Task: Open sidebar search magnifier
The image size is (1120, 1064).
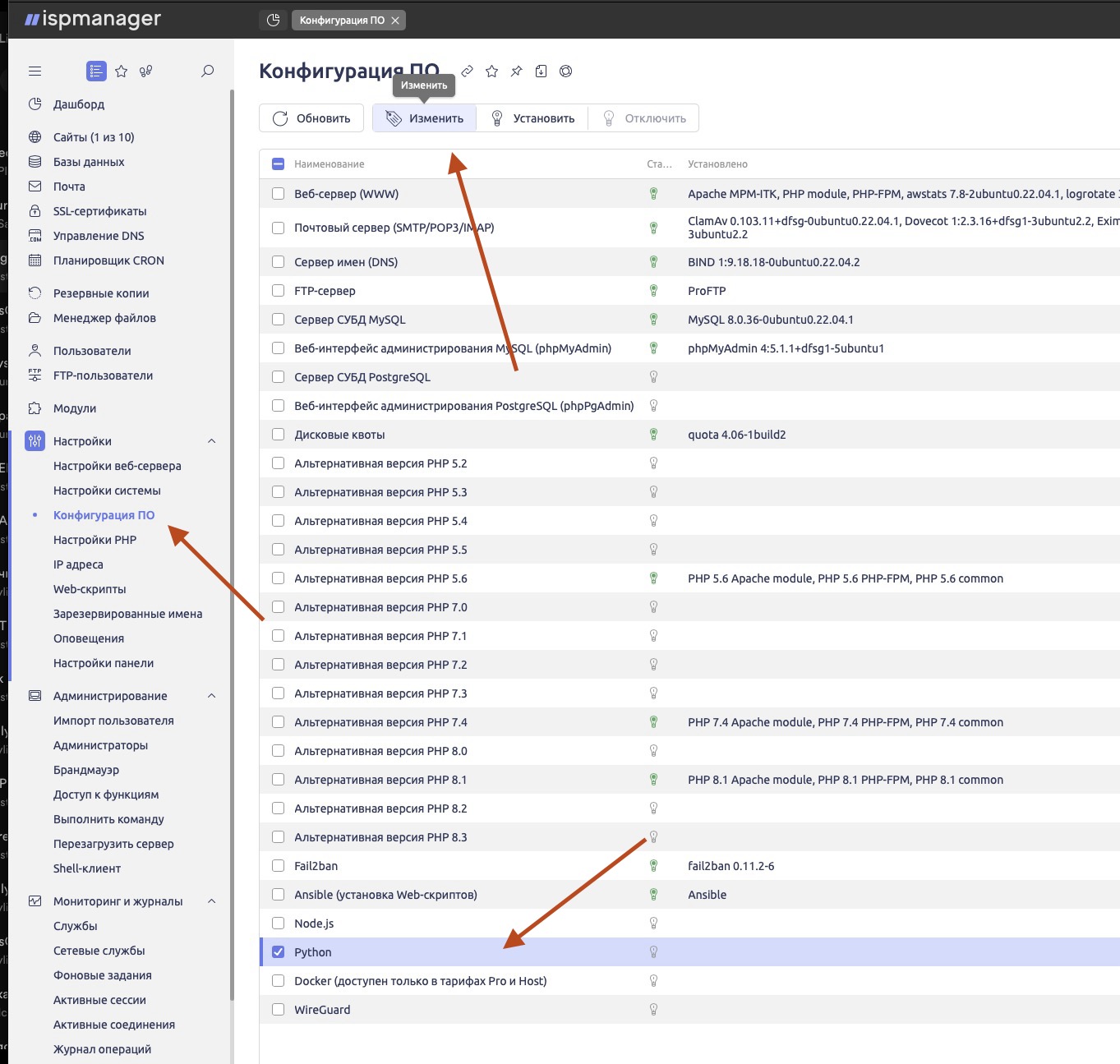Action: tap(208, 71)
